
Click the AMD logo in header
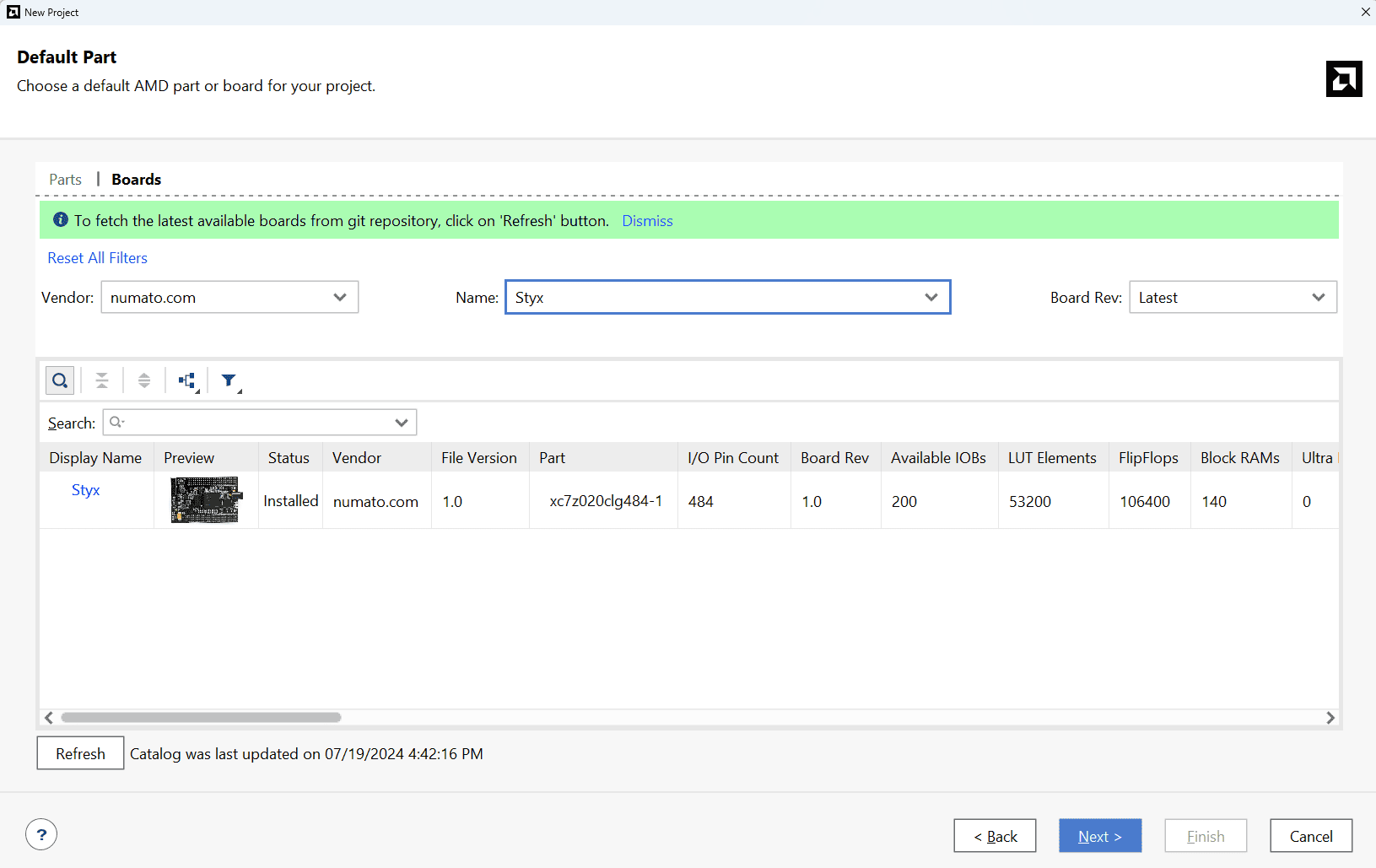(1343, 79)
